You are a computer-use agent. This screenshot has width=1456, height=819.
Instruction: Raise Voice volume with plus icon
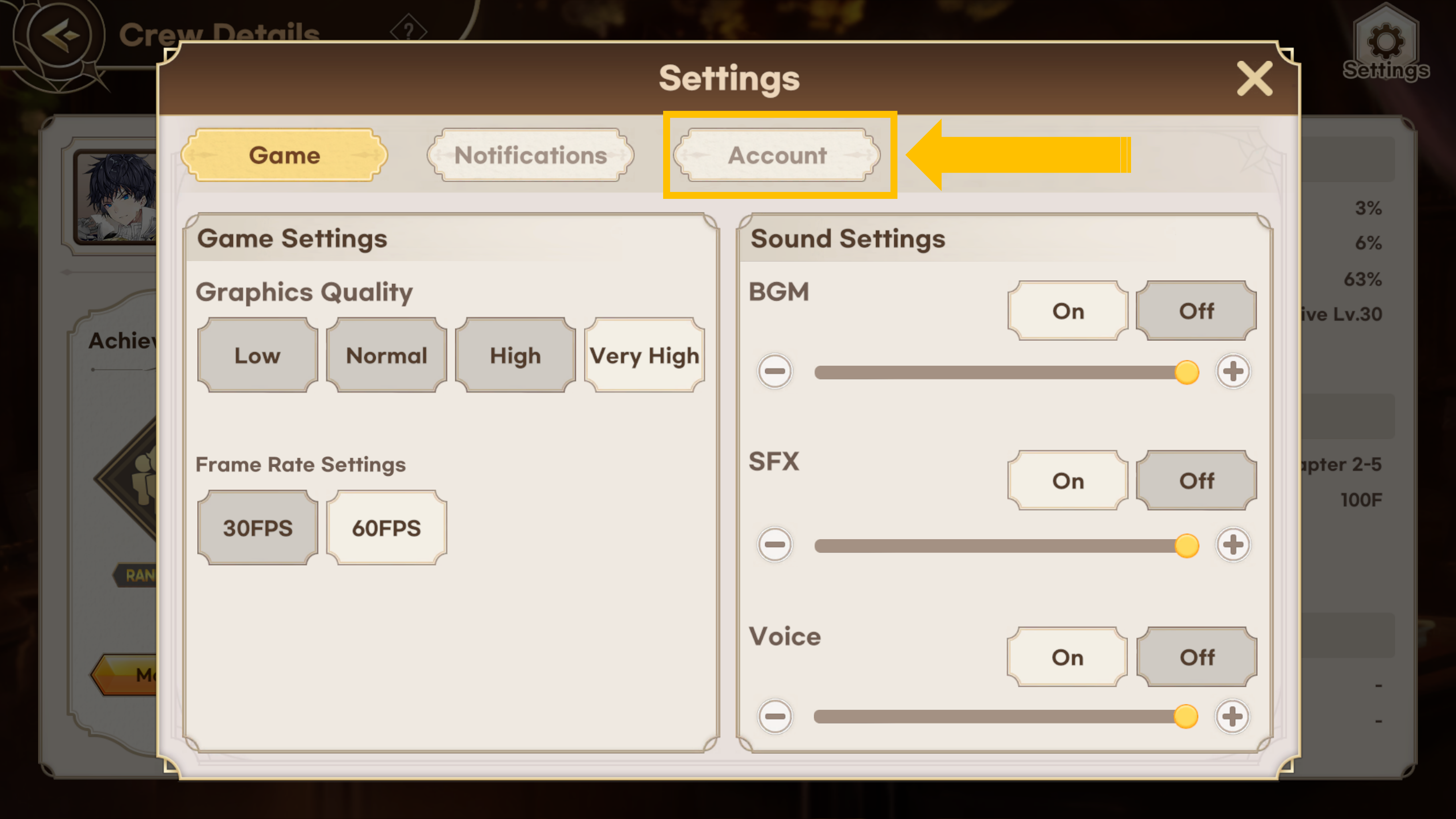[x=1232, y=717]
